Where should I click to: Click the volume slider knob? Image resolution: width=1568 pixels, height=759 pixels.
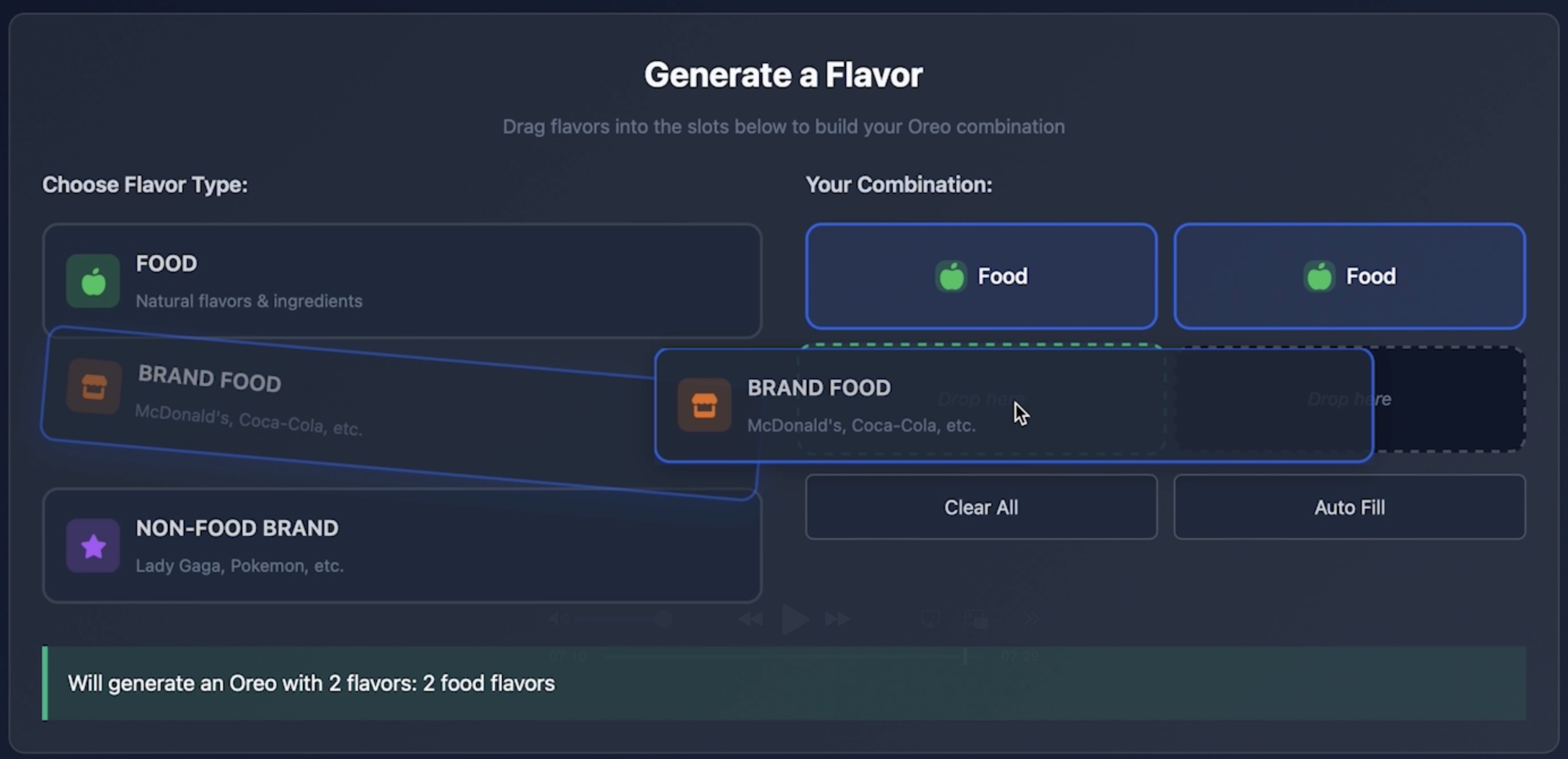(663, 619)
